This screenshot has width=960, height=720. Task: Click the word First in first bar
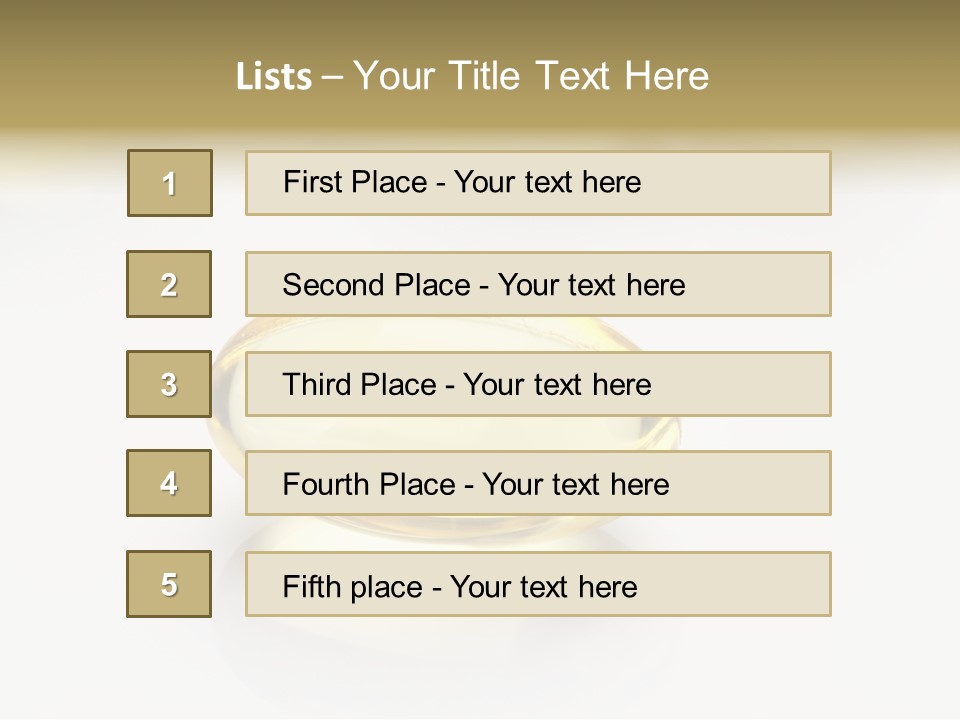[310, 182]
